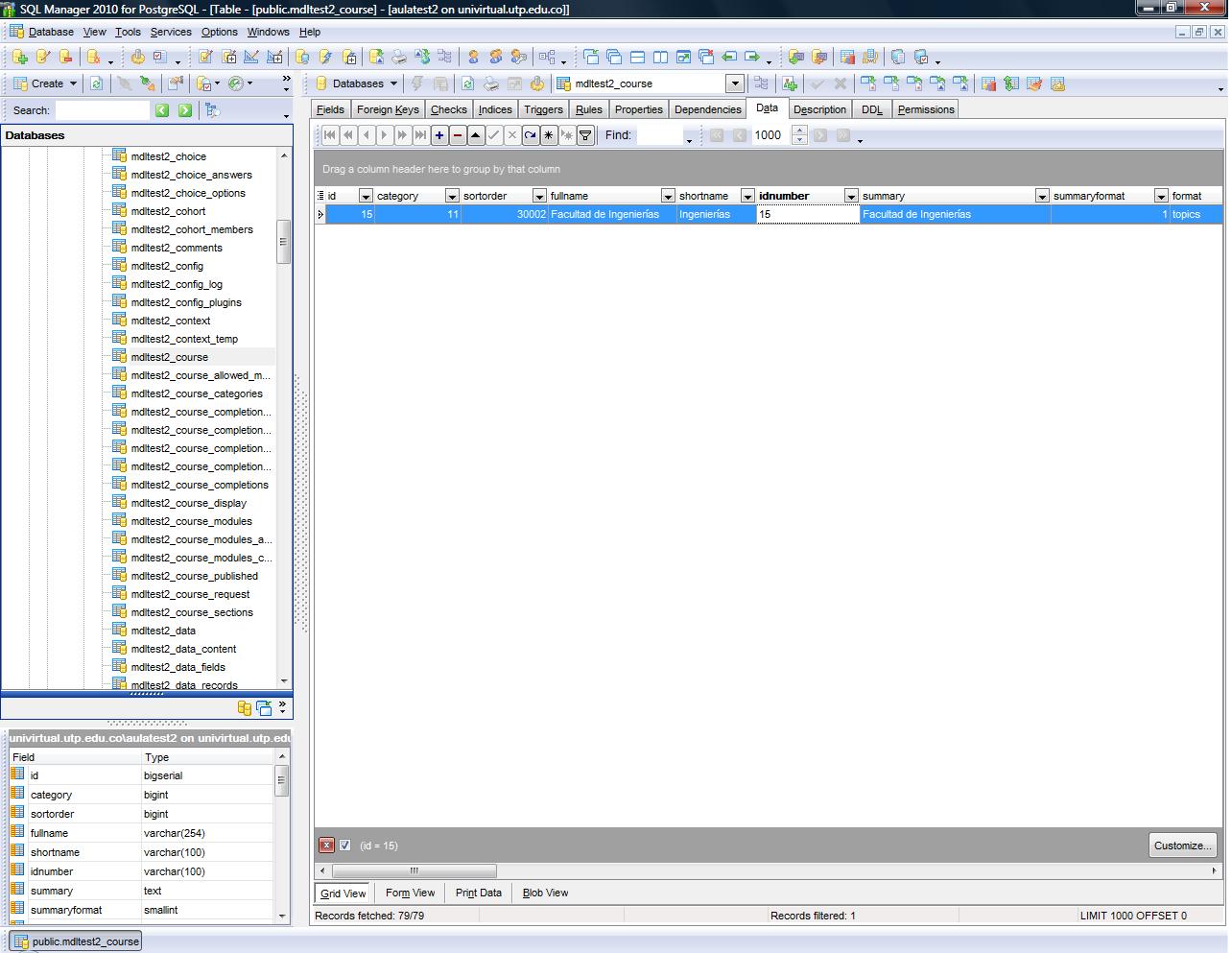
Task: Click the refresh icon in table editor toolbar
Action: [467, 83]
